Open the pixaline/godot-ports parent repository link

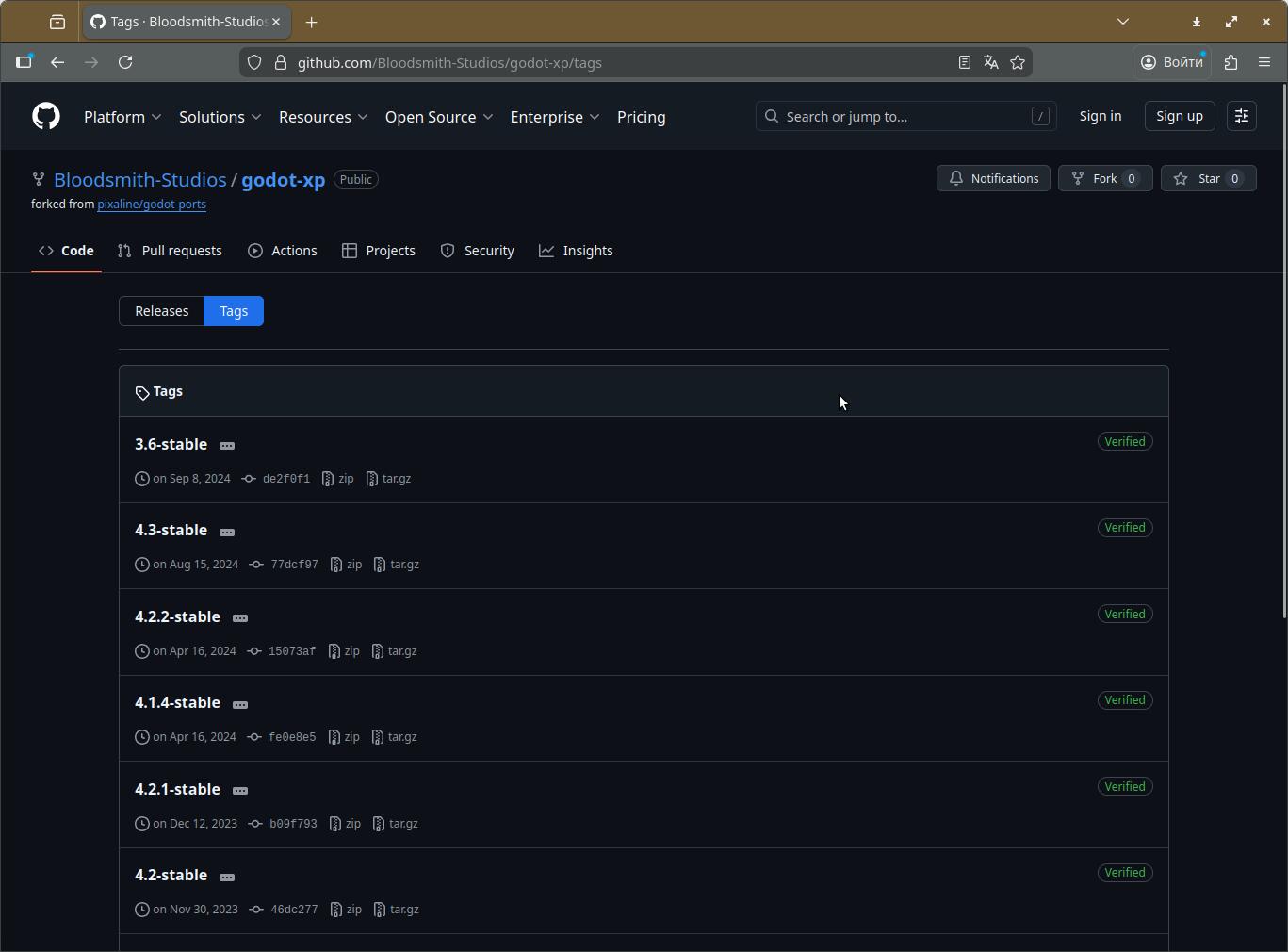pos(152,204)
